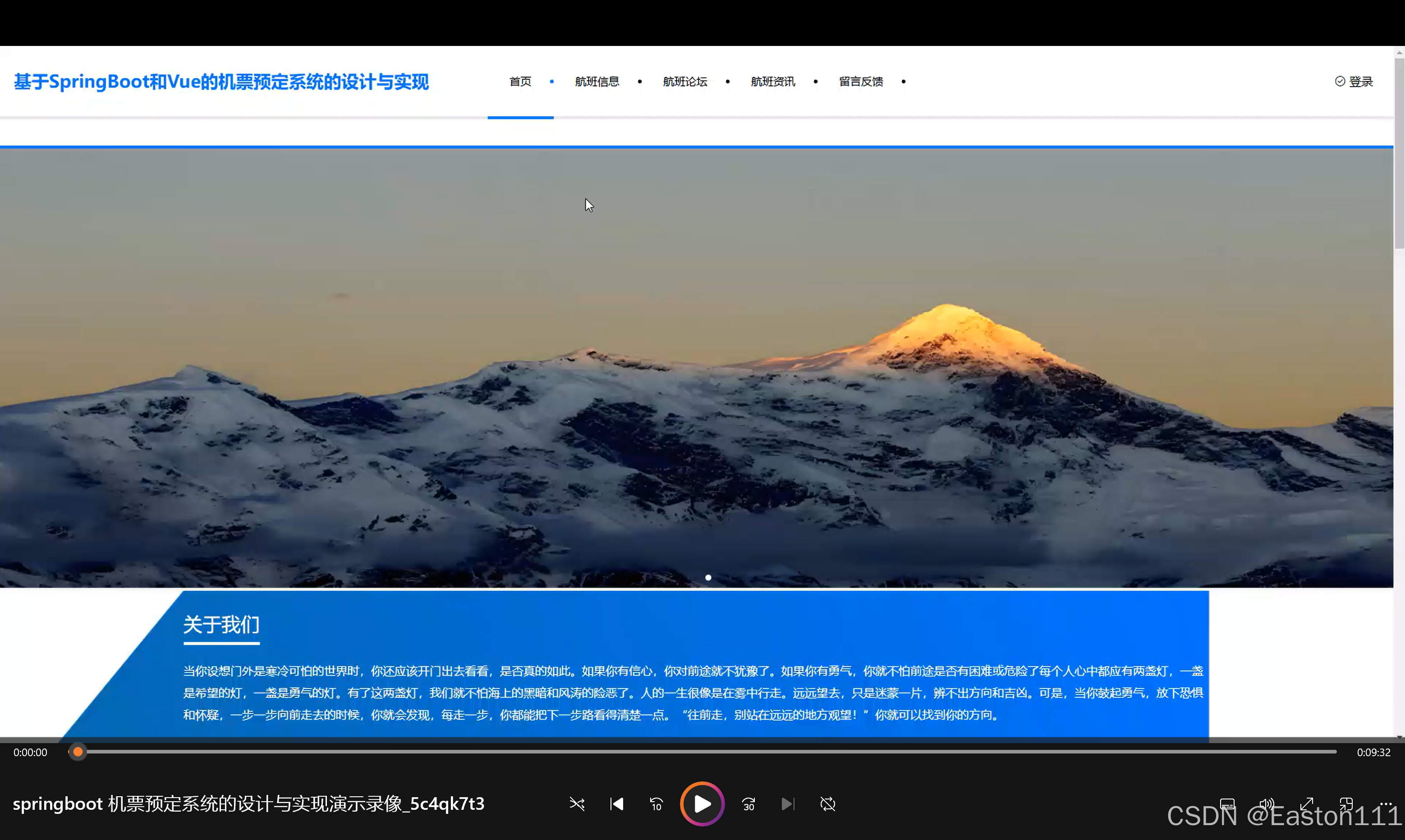Open the 首页 navigation tab
Image resolution: width=1405 pixels, height=840 pixels.
520,82
